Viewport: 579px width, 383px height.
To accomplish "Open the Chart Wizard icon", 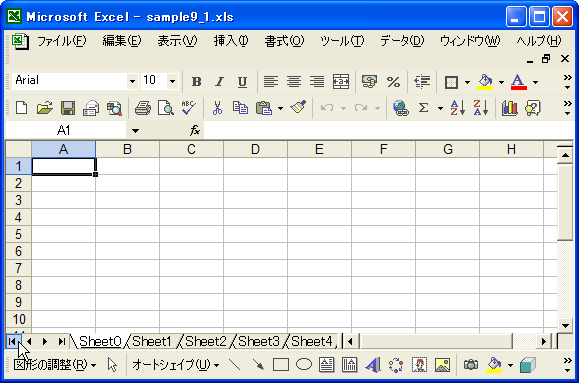I will (510, 108).
